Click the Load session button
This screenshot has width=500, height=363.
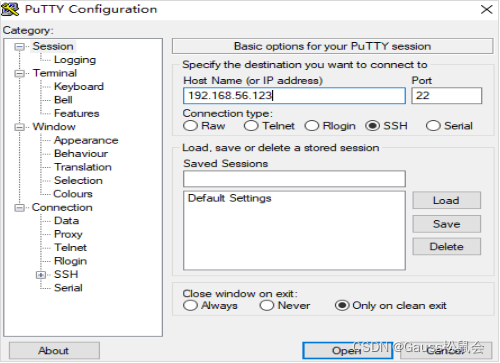click(x=447, y=200)
